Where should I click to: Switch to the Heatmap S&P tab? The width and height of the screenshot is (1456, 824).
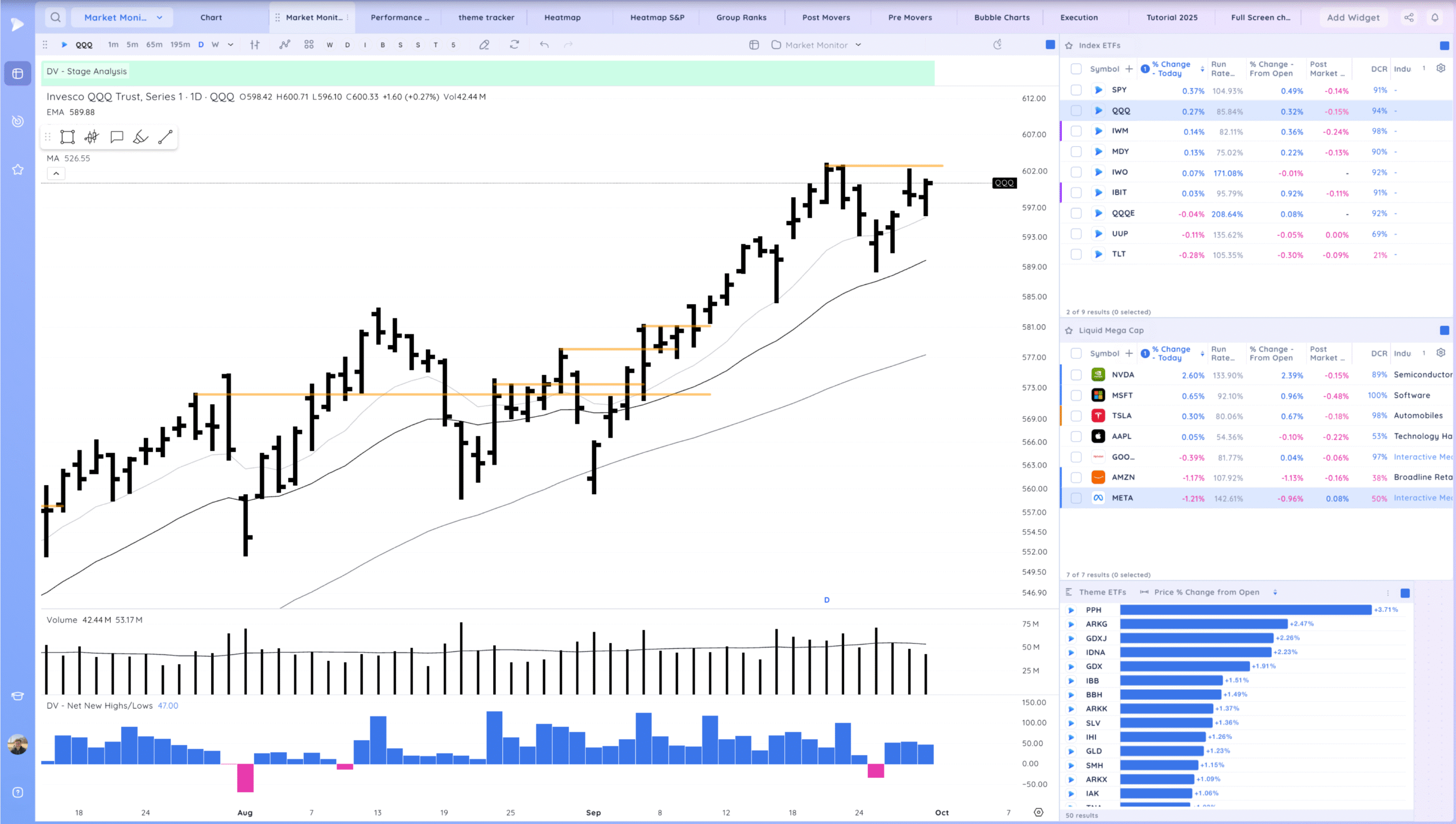pos(657,18)
